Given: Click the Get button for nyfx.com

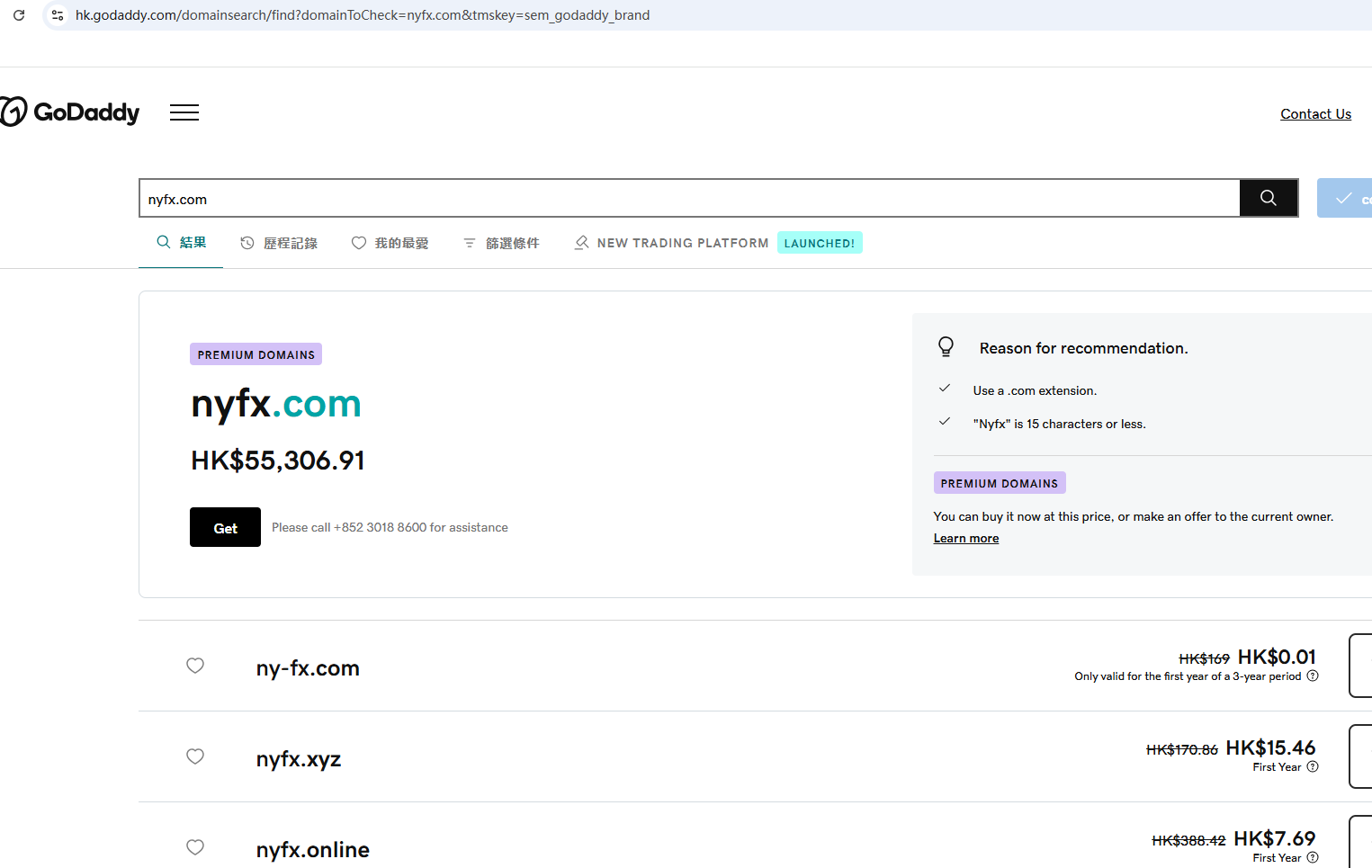Looking at the screenshot, I should (x=225, y=527).
